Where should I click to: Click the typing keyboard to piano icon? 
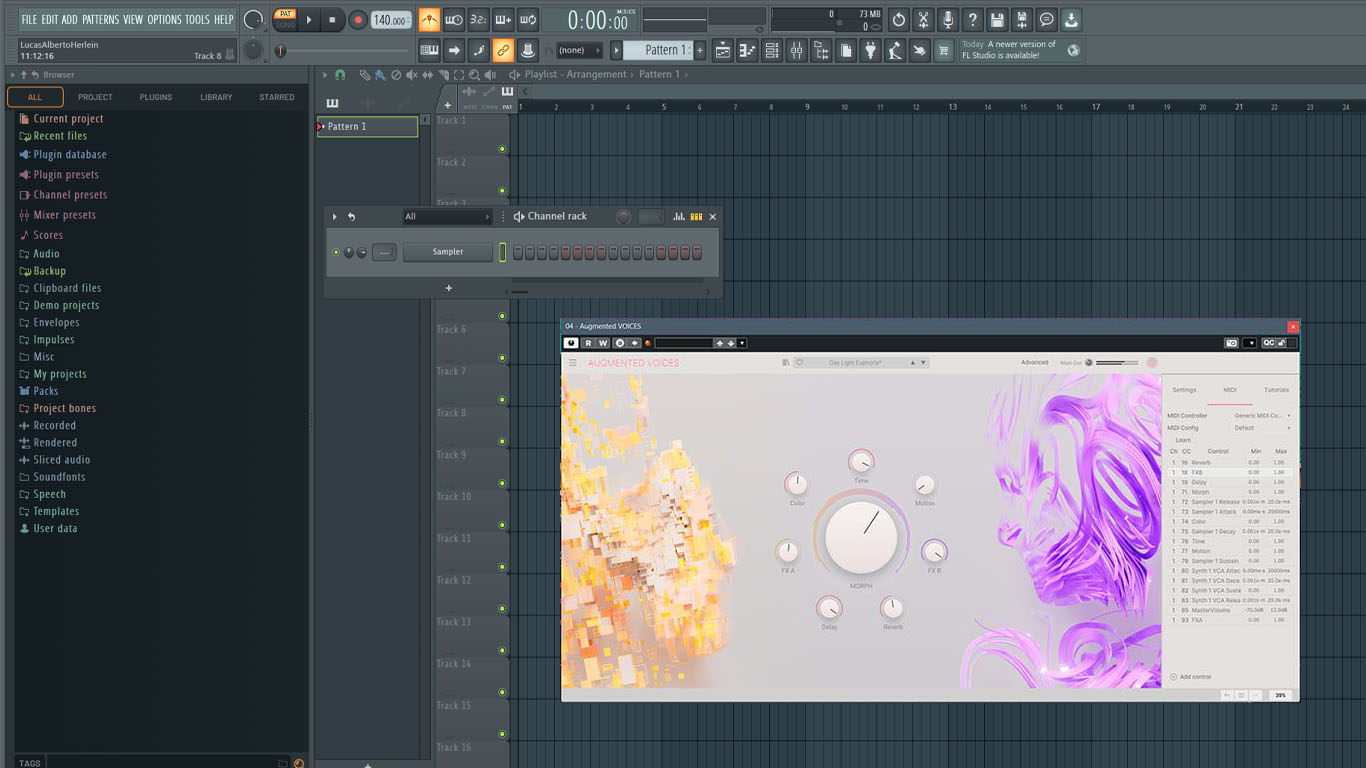[429, 50]
